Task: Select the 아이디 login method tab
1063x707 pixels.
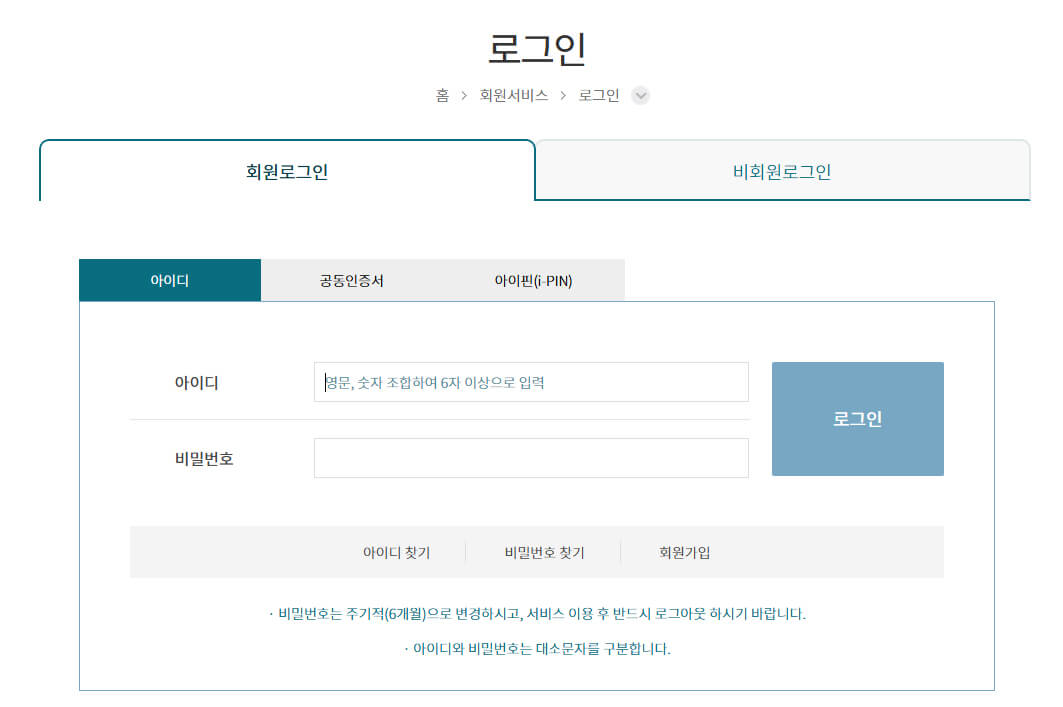Action: pos(169,280)
